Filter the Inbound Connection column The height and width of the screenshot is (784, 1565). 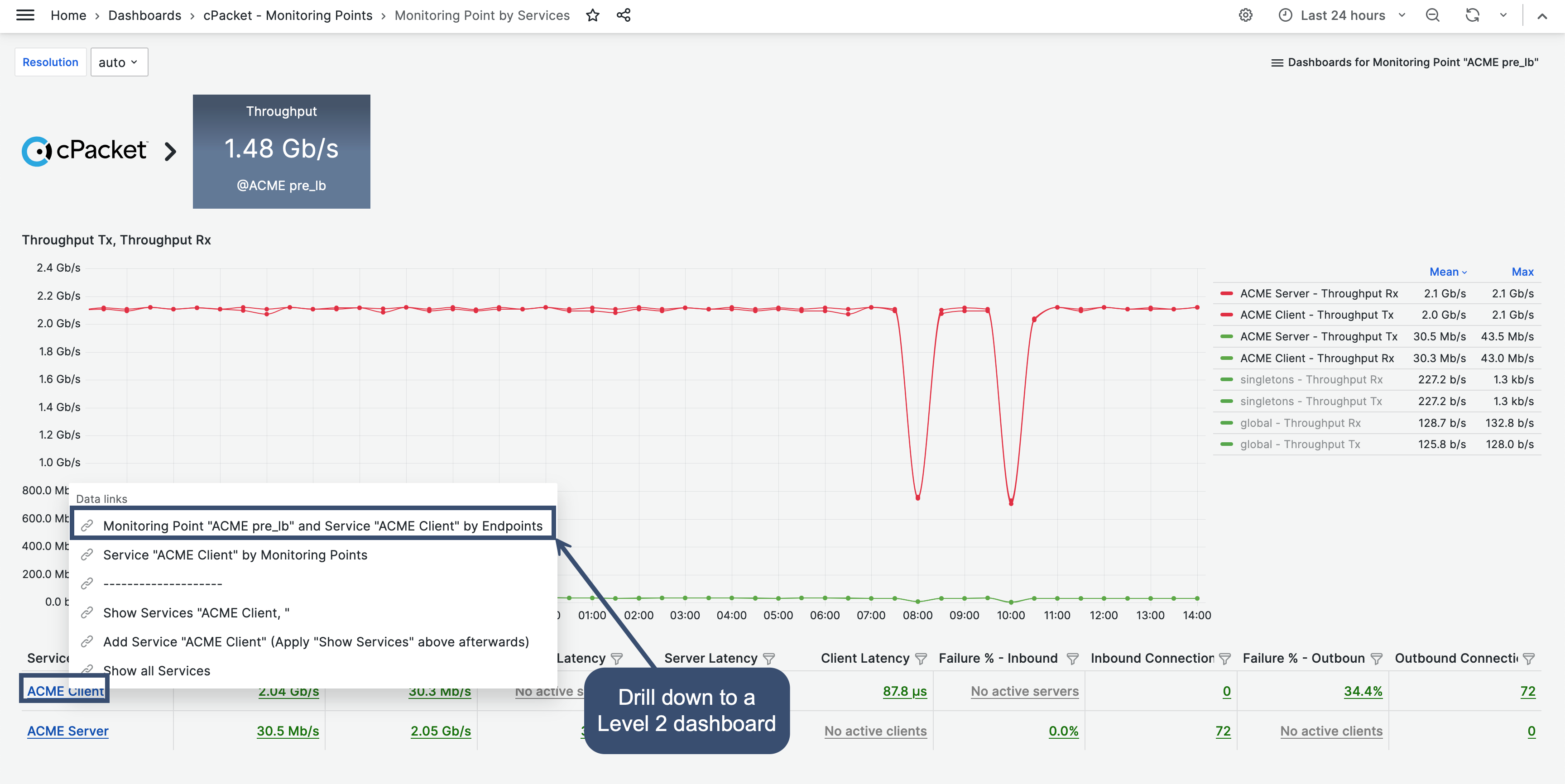1225,658
